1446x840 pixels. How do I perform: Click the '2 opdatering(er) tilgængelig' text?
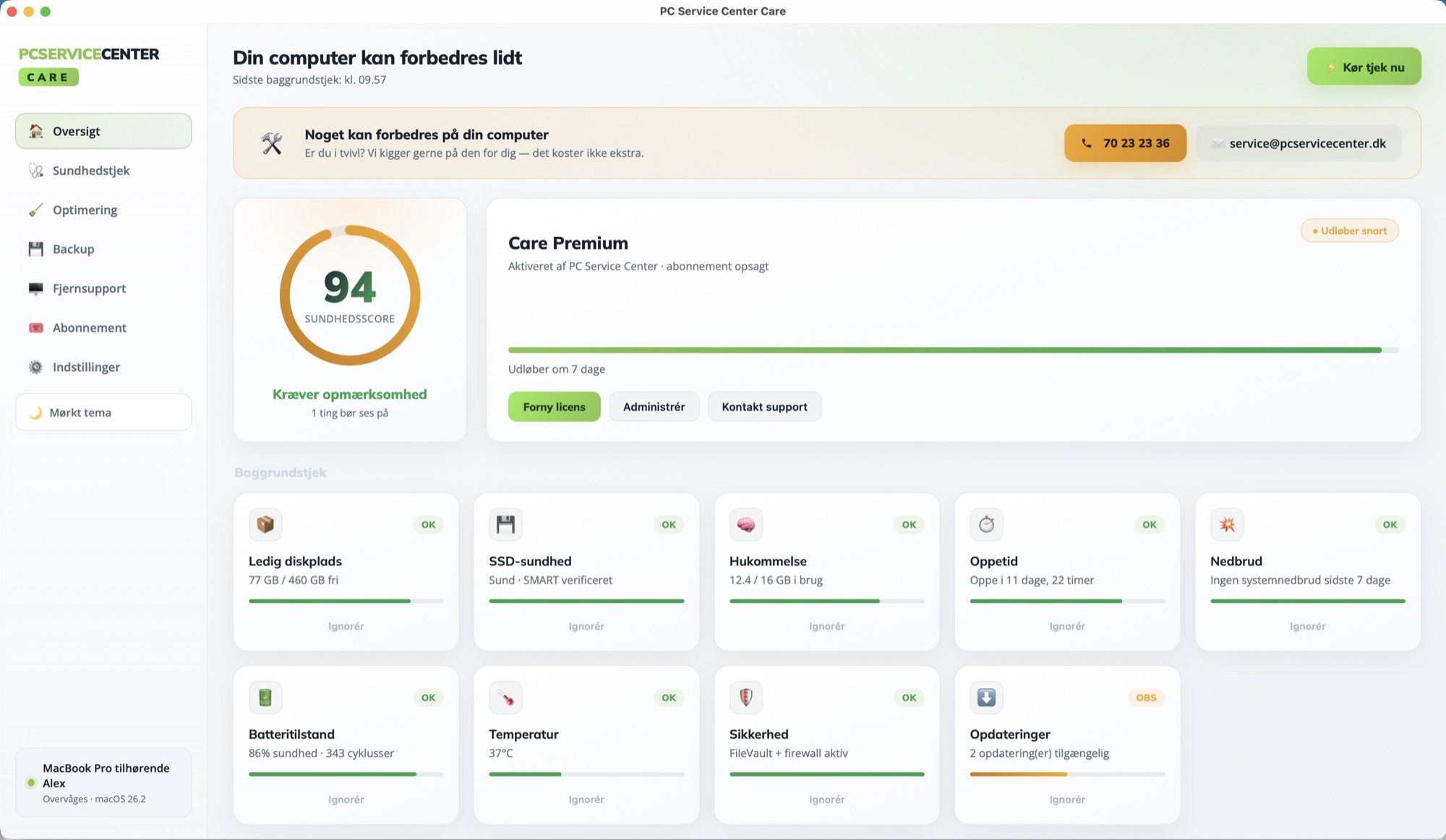coord(1039,753)
